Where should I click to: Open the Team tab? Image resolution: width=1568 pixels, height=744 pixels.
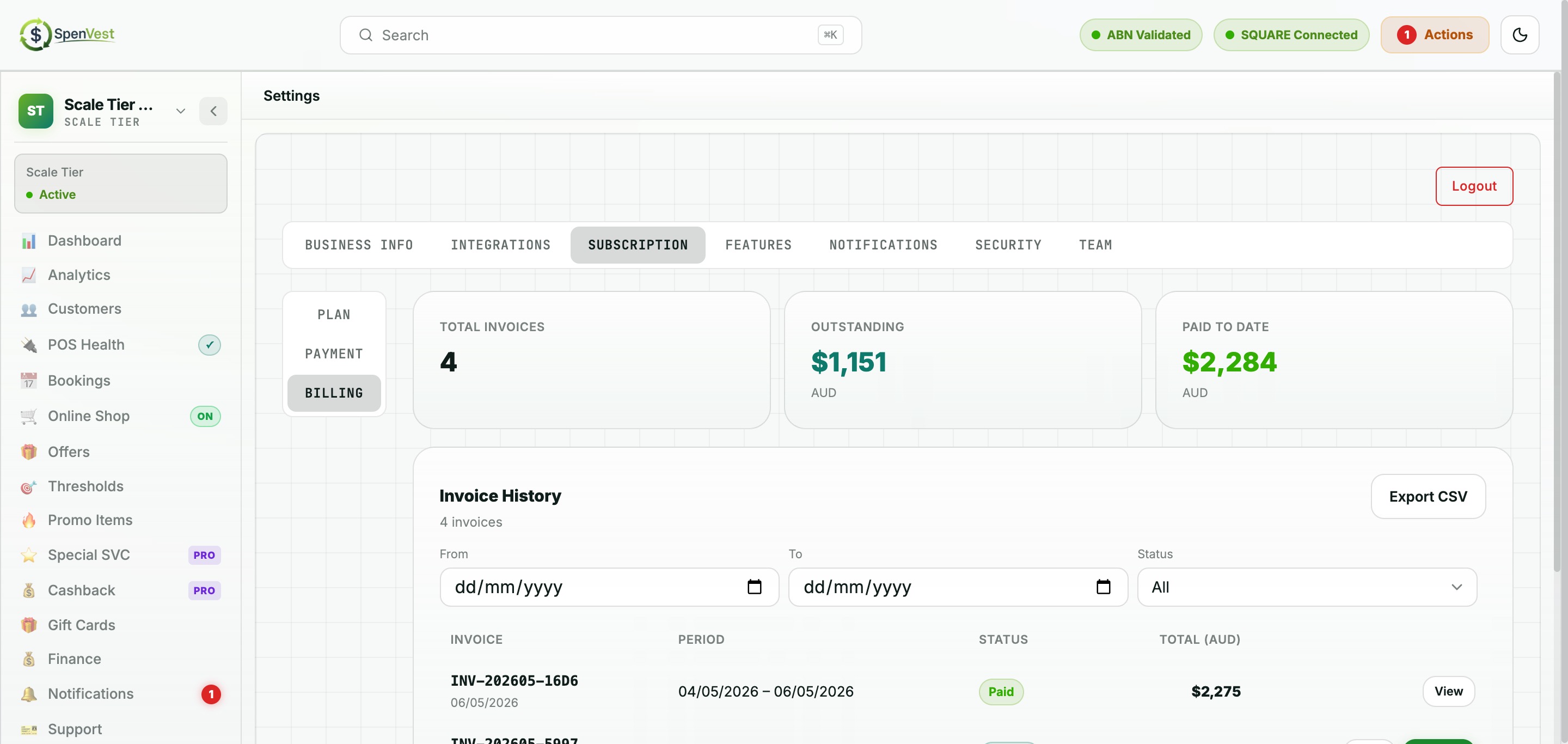(1095, 245)
